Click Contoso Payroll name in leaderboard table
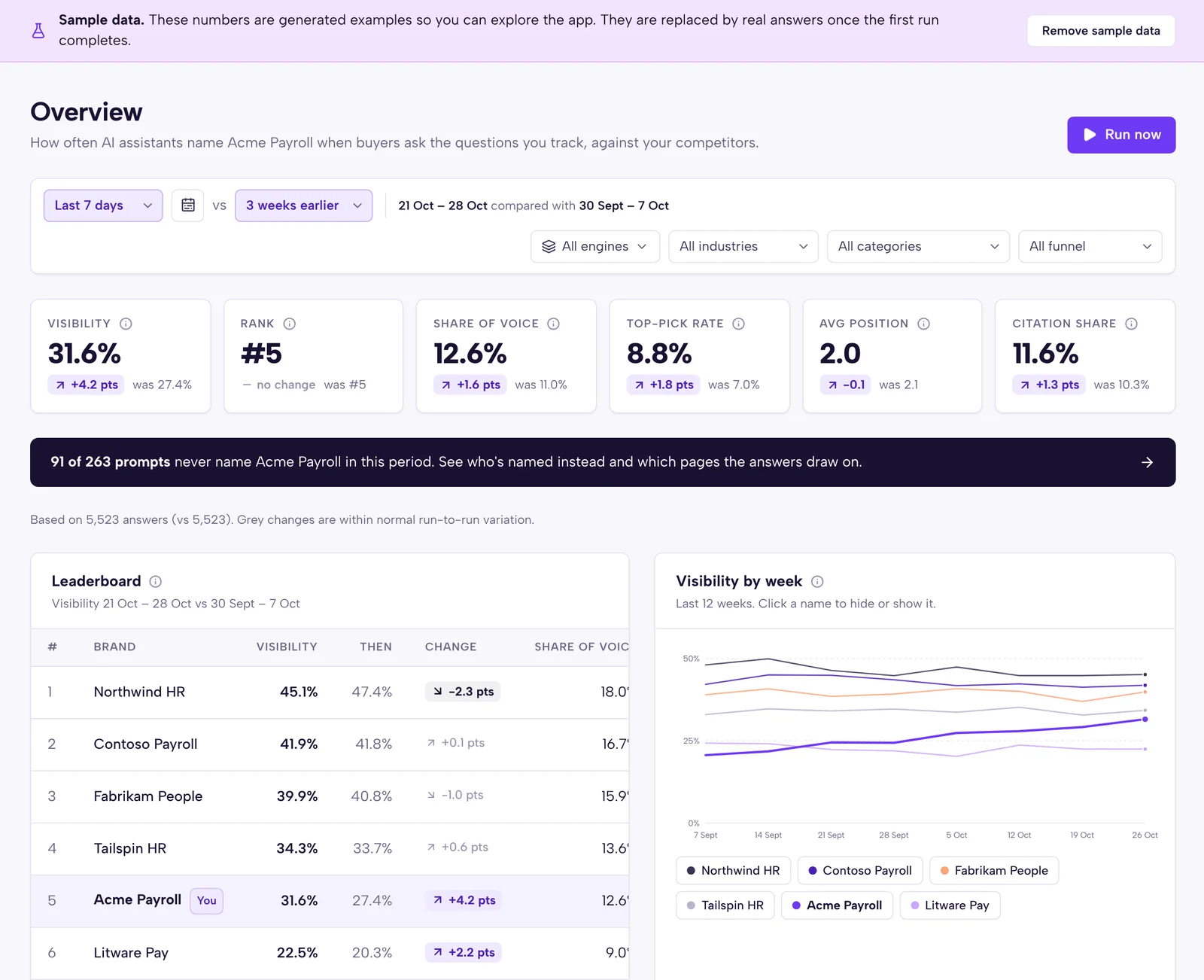This screenshot has height=980, width=1204. [x=145, y=744]
